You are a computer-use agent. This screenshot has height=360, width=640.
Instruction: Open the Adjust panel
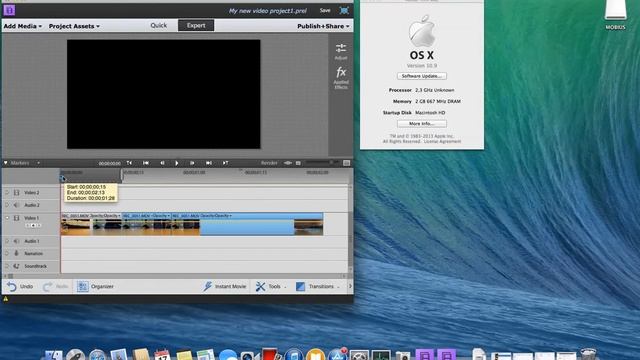pyautogui.click(x=341, y=51)
